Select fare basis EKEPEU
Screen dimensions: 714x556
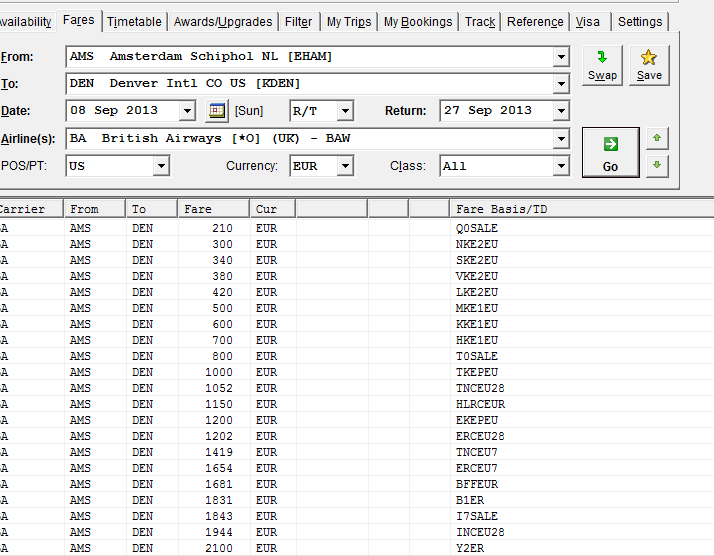tap(476, 420)
